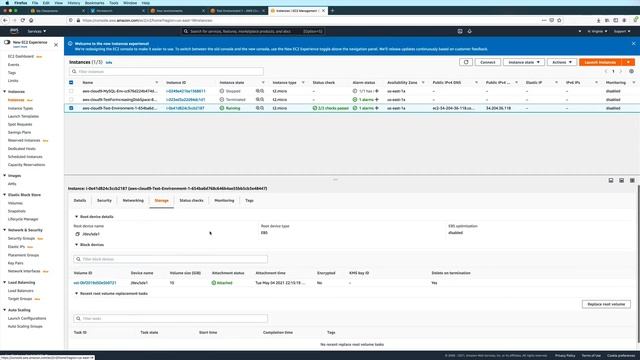Viewport: 640px width, 360px height.
Task: Click the Filter instances search field
Action: [x=167, y=71]
